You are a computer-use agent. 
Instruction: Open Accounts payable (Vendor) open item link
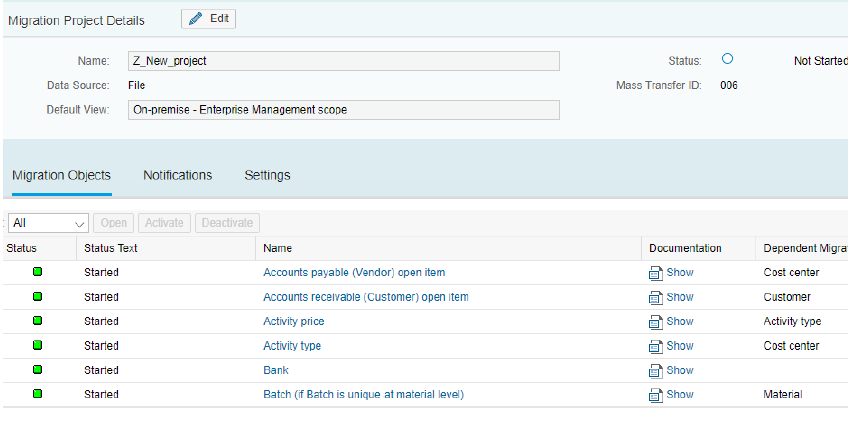click(x=354, y=272)
